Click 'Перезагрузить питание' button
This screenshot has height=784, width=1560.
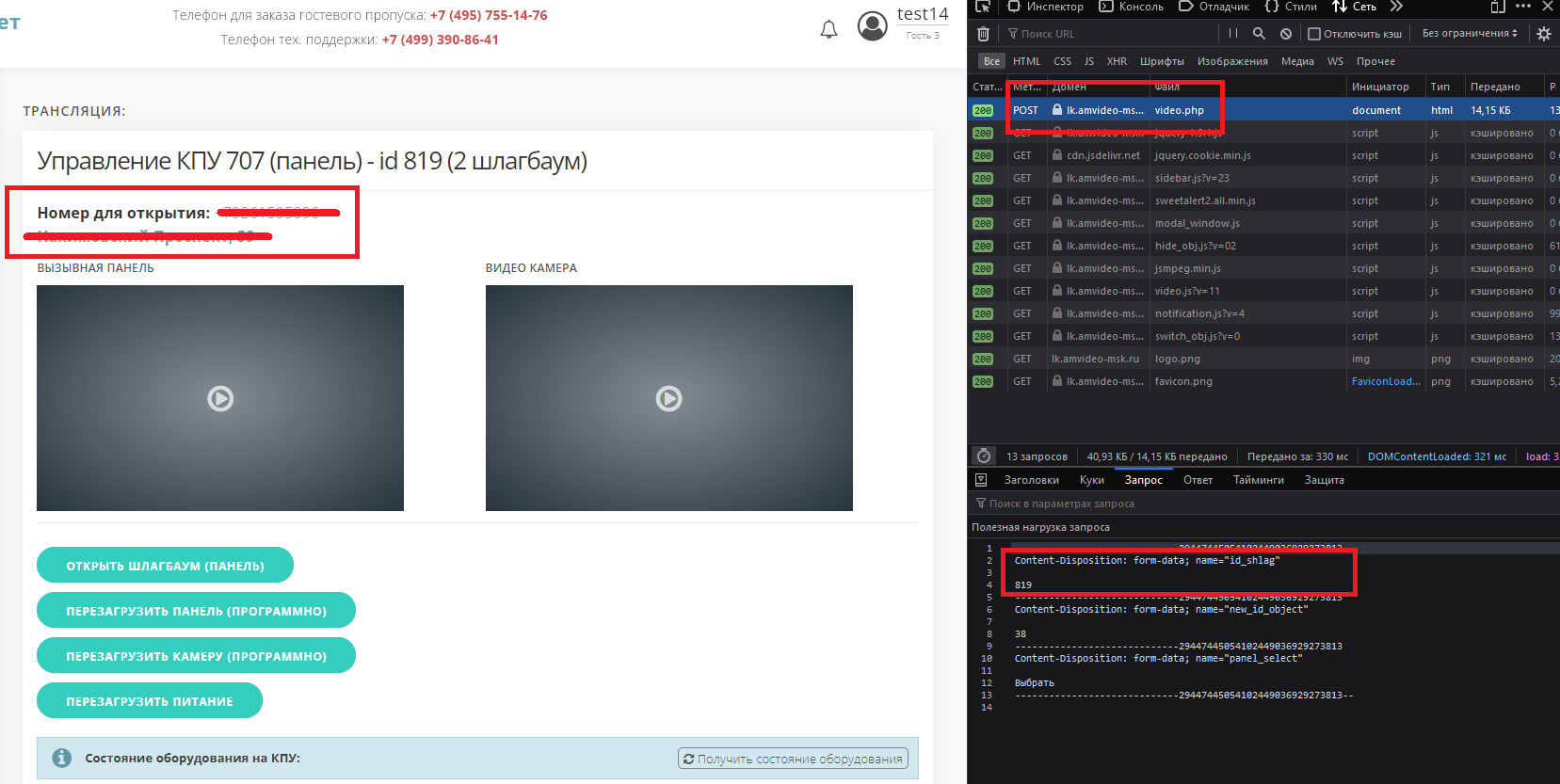[150, 701]
